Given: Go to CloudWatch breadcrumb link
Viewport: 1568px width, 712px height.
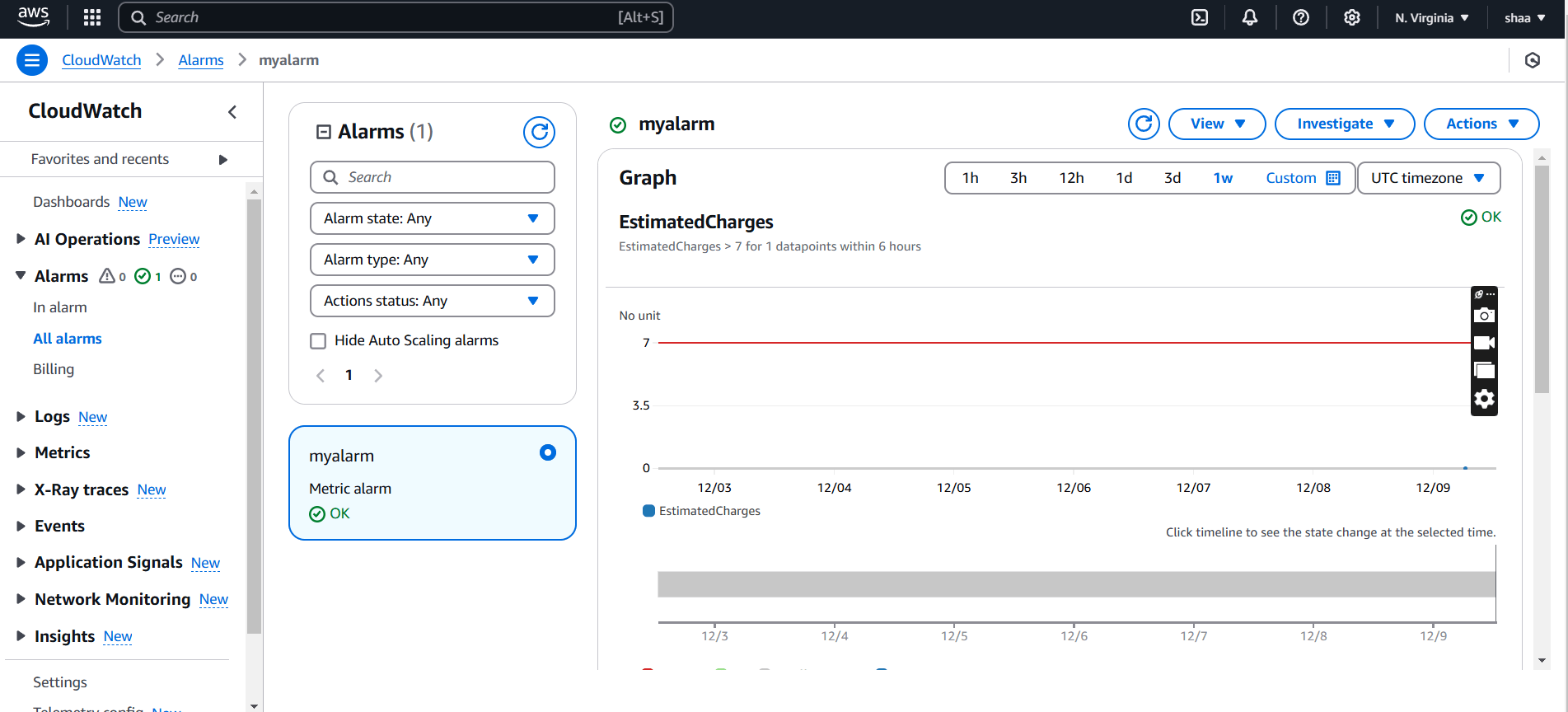Looking at the screenshot, I should coord(101,60).
